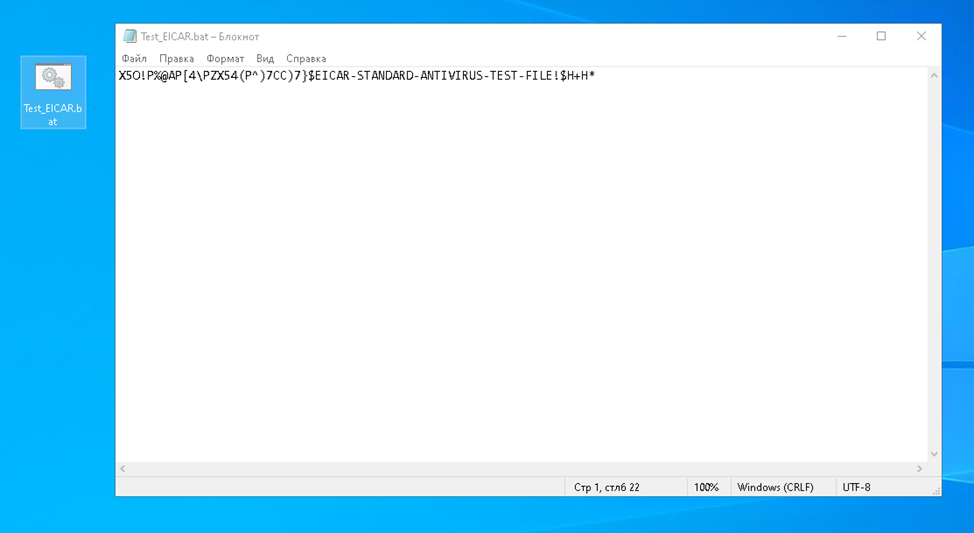Click Windows (CRLF) in the status bar

click(x=775, y=487)
